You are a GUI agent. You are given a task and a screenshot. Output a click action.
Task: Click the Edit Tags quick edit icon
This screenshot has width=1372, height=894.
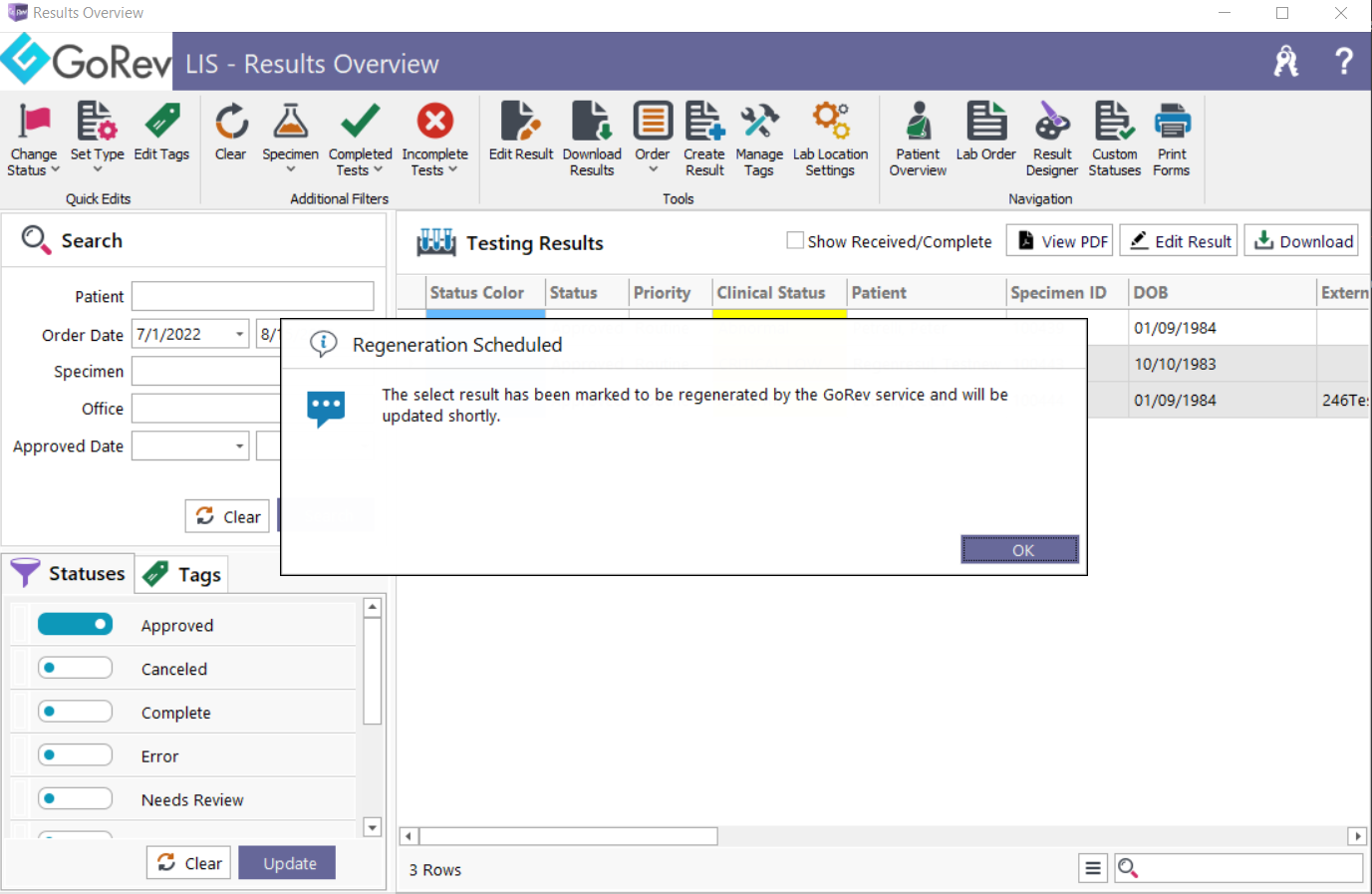click(161, 135)
